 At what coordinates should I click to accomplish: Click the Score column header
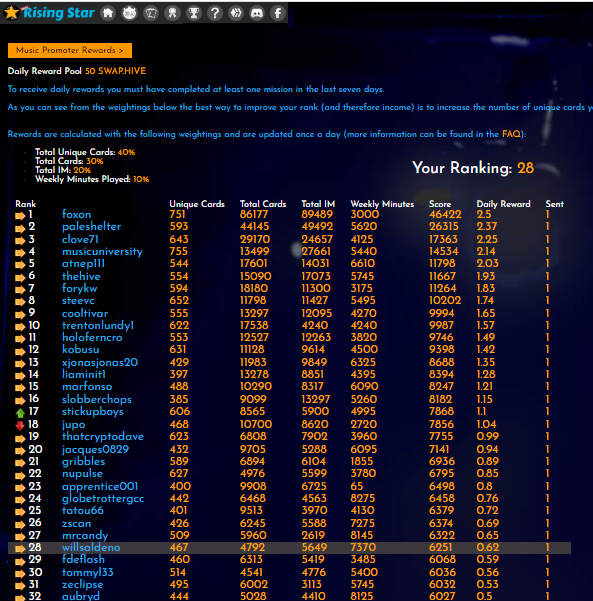440,204
